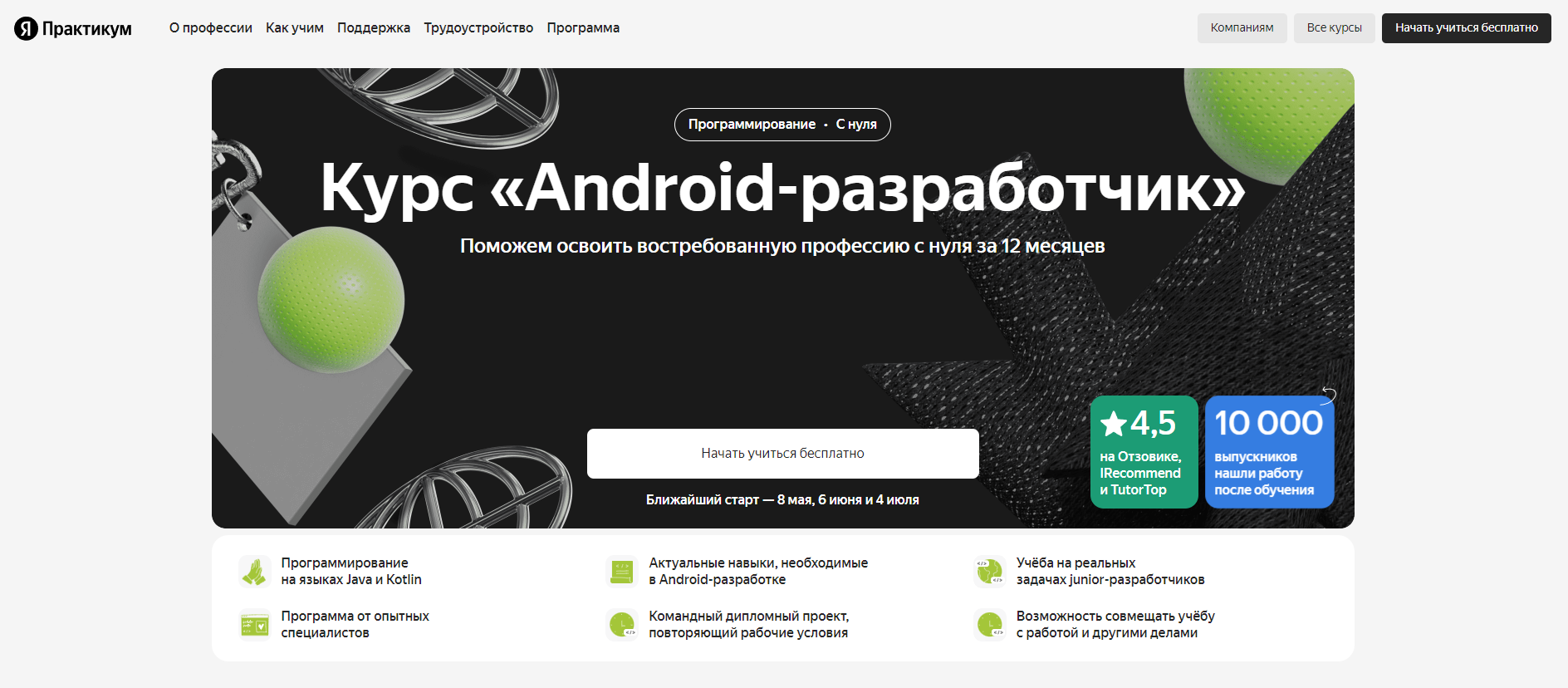Click the star icon in the 4,5 rating card
Screen dimensions: 1568x688
pyautogui.click(x=1113, y=424)
